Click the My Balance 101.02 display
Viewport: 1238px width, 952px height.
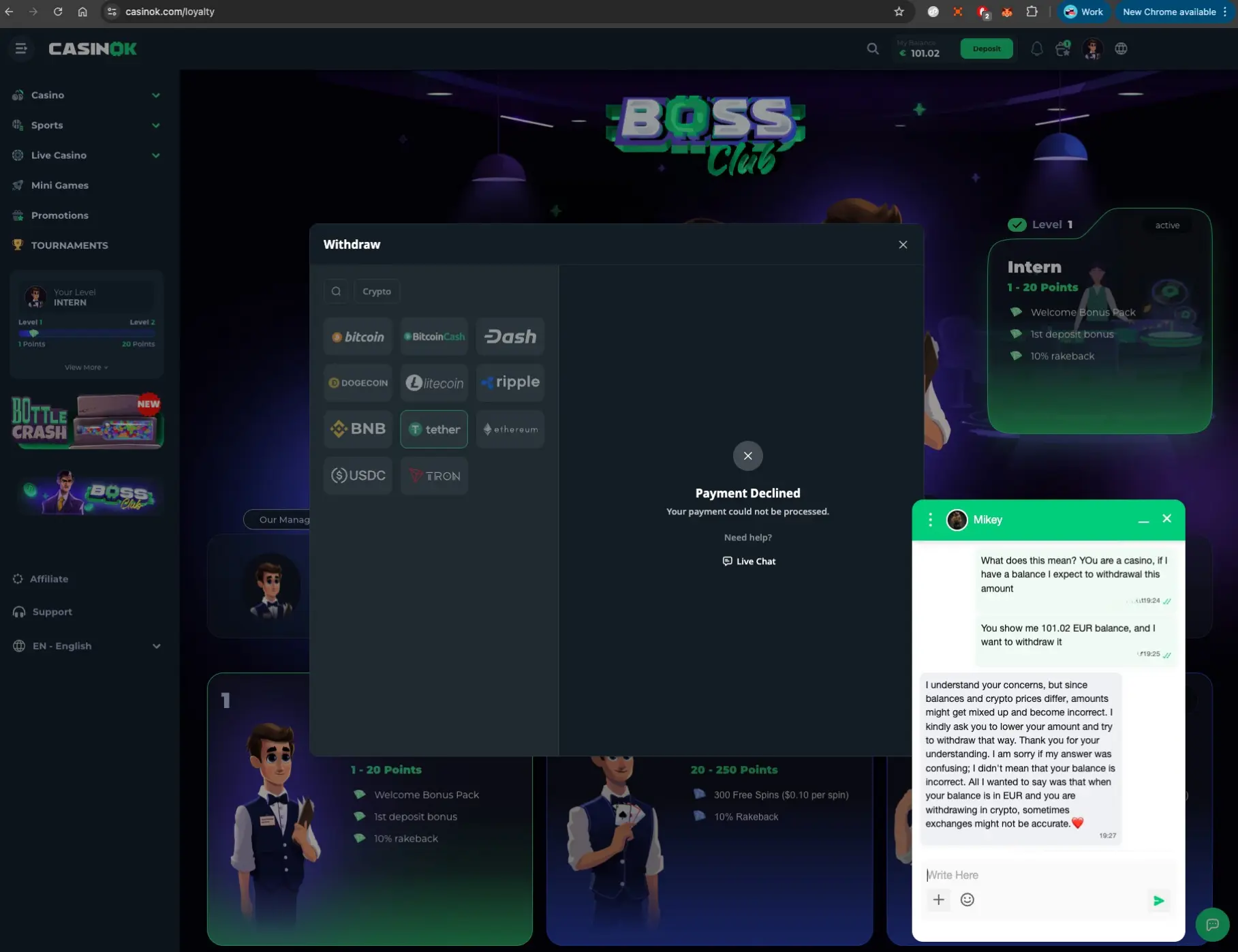click(x=919, y=48)
